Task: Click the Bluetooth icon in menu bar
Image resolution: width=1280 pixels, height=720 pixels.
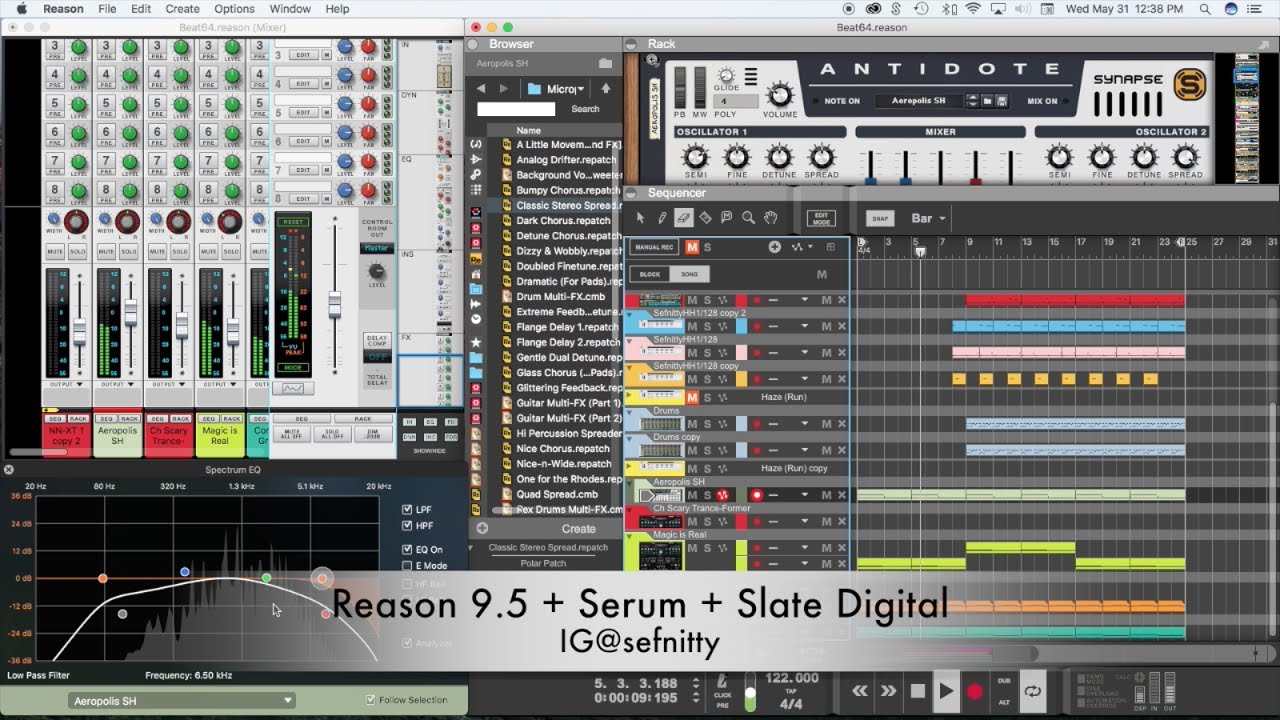Action: pos(948,9)
